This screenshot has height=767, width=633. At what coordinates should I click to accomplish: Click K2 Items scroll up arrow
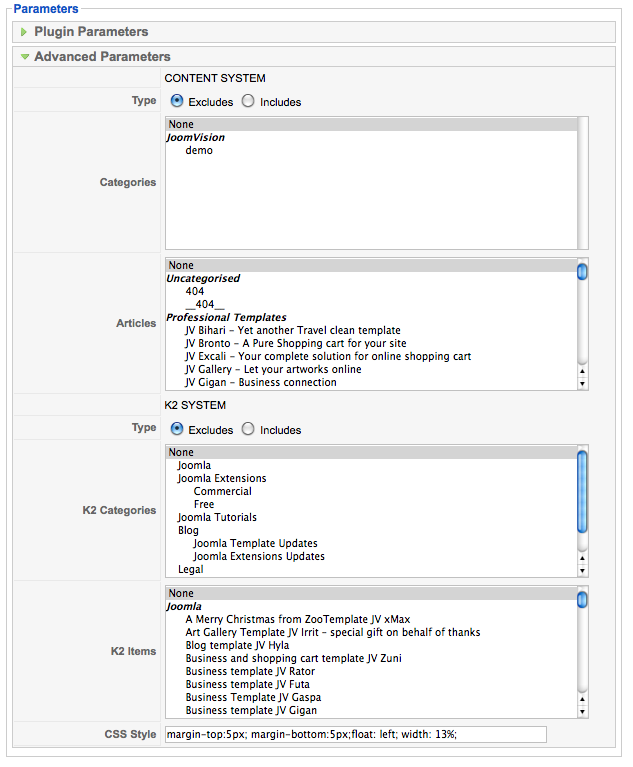click(x=582, y=699)
